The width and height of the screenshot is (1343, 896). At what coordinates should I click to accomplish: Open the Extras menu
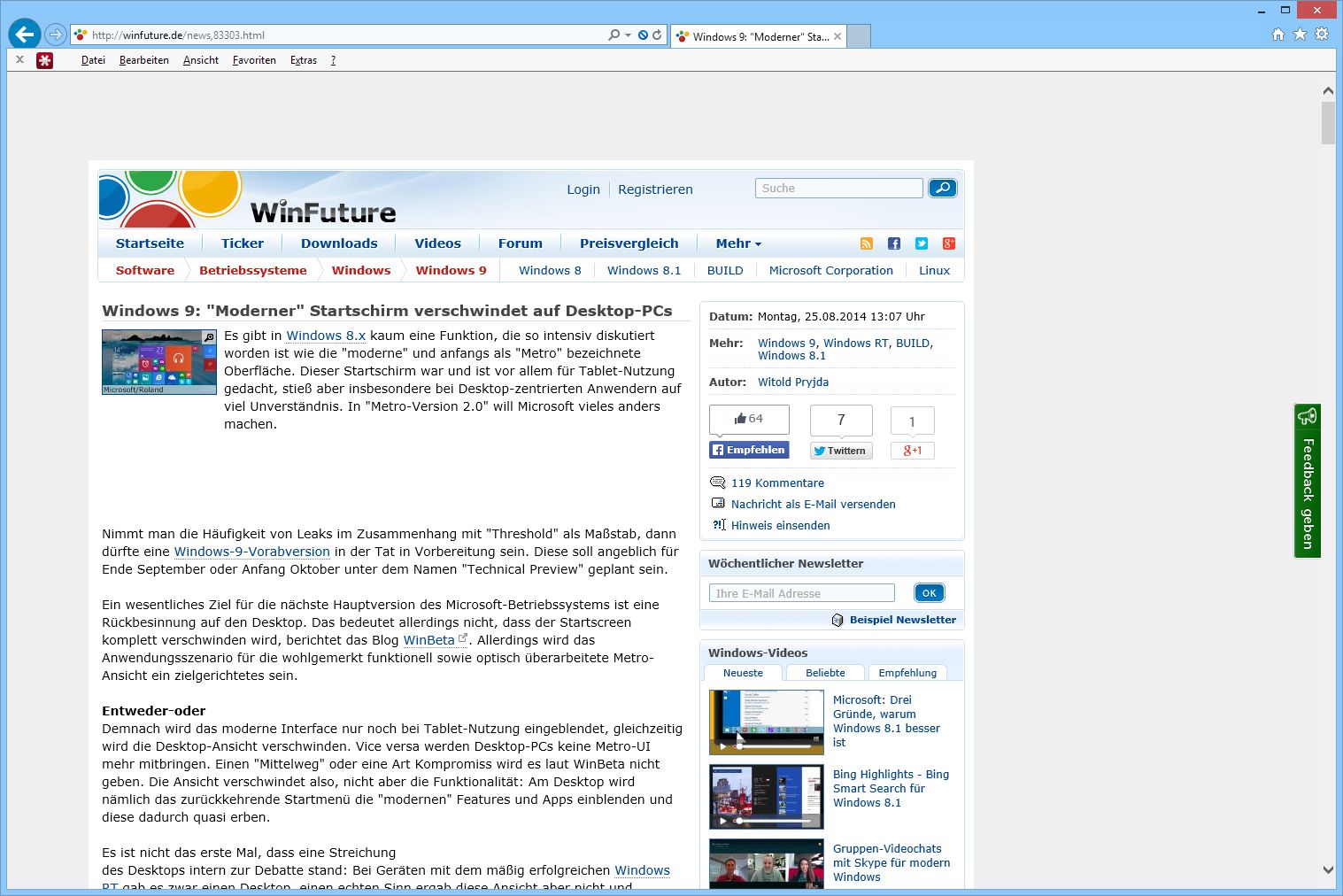(x=304, y=60)
